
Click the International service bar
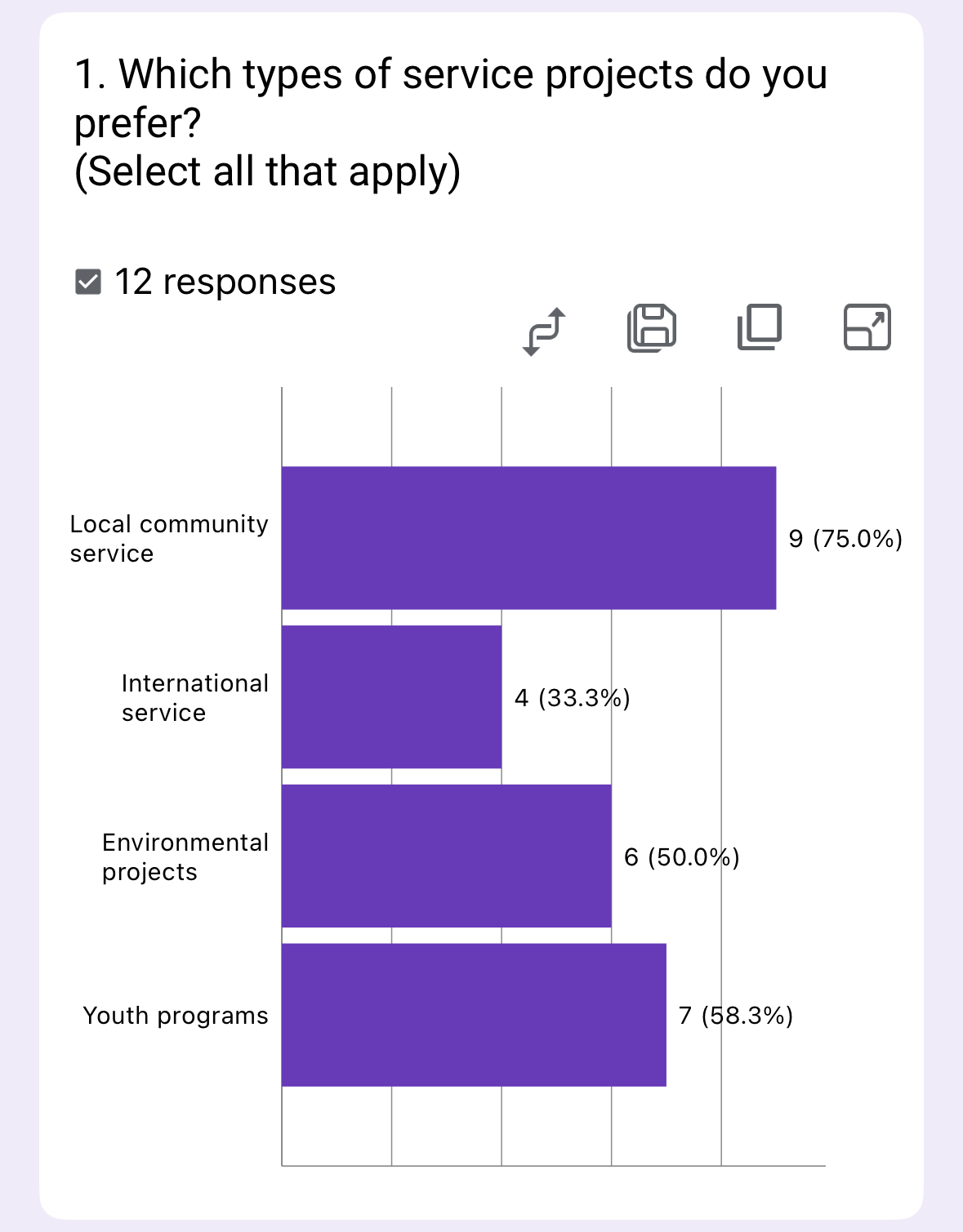pyautogui.click(x=391, y=696)
